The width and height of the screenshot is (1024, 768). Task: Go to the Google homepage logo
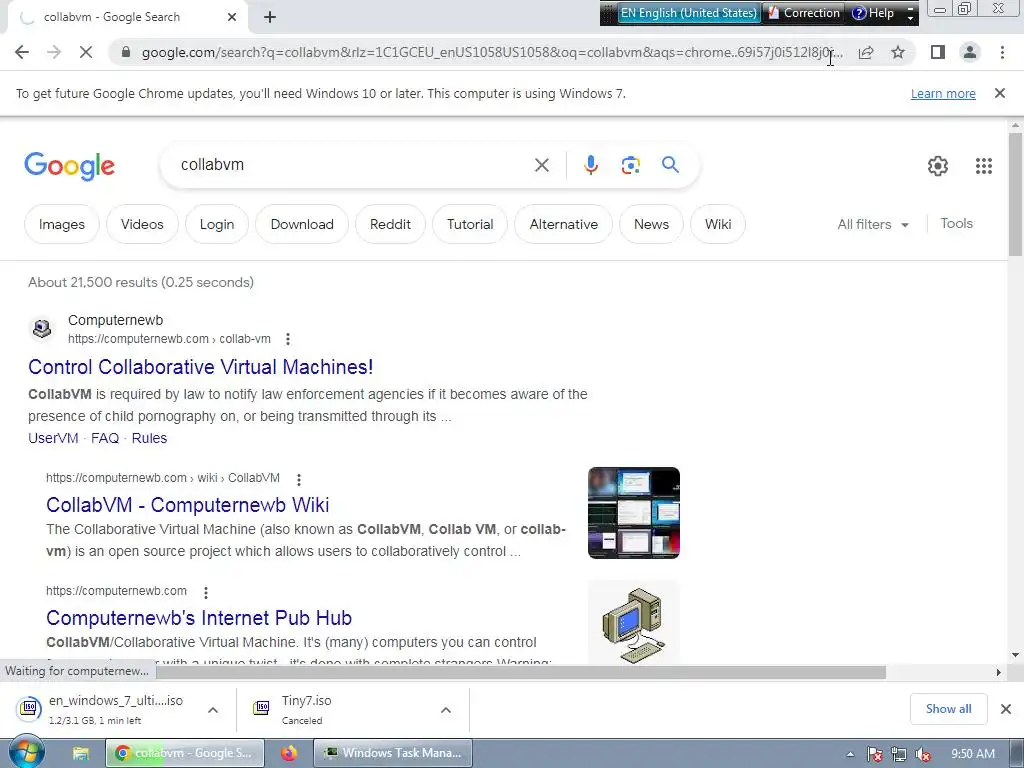[69, 166]
